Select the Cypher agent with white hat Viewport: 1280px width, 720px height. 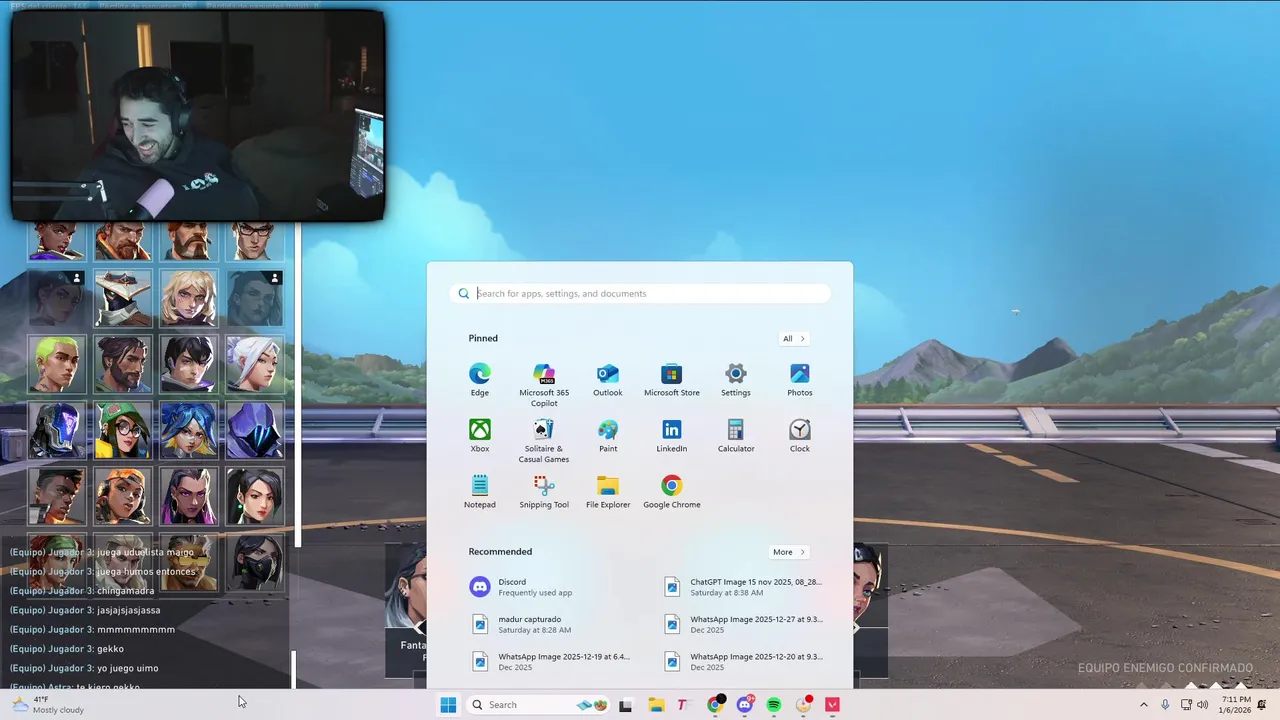pyautogui.click(x=123, y=298)
